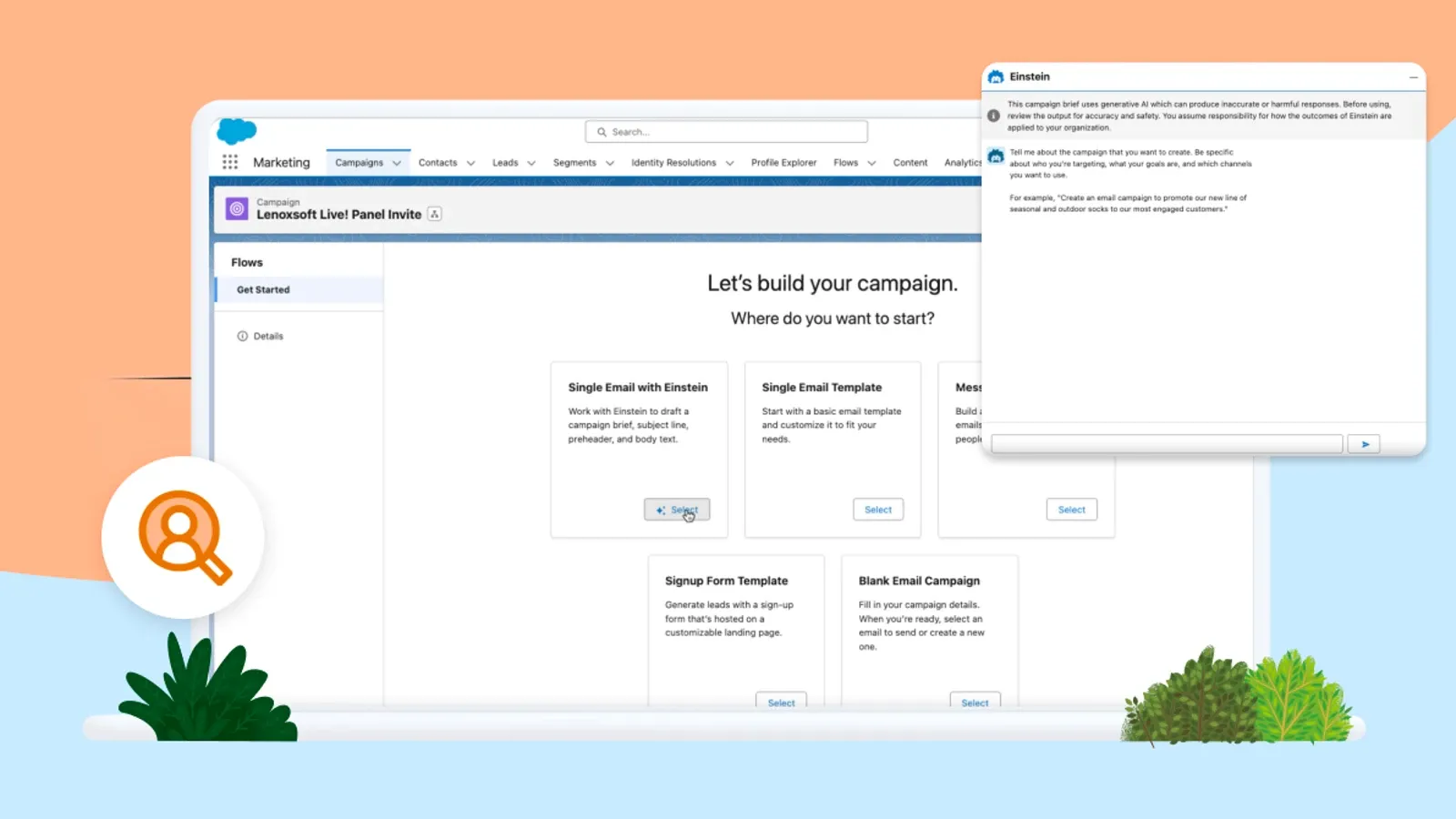This screenshot has height=819, width=1456.
Task: Expand the Contacts tab dropdown arrow
Action: coord(470,163)
